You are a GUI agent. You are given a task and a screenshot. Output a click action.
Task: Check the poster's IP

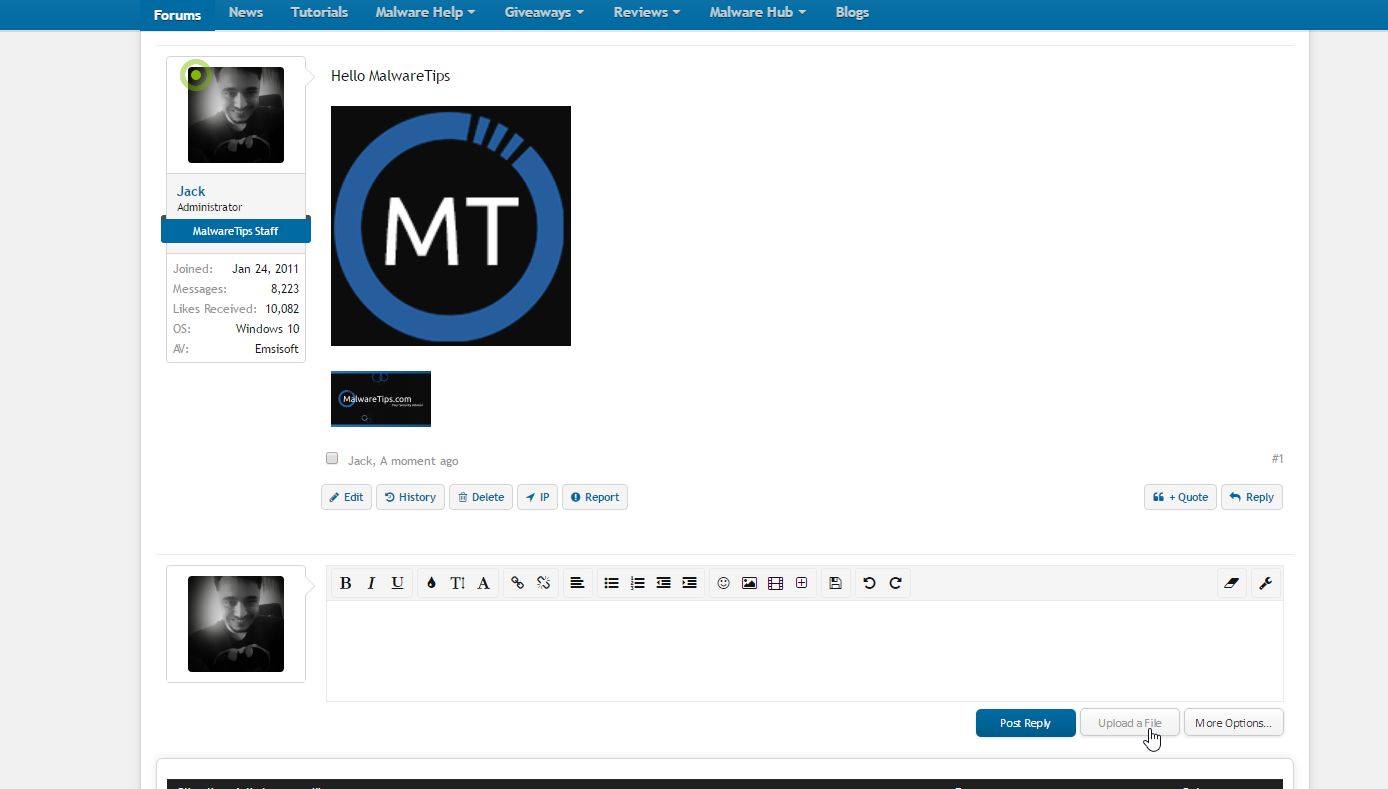pos(537,497)
